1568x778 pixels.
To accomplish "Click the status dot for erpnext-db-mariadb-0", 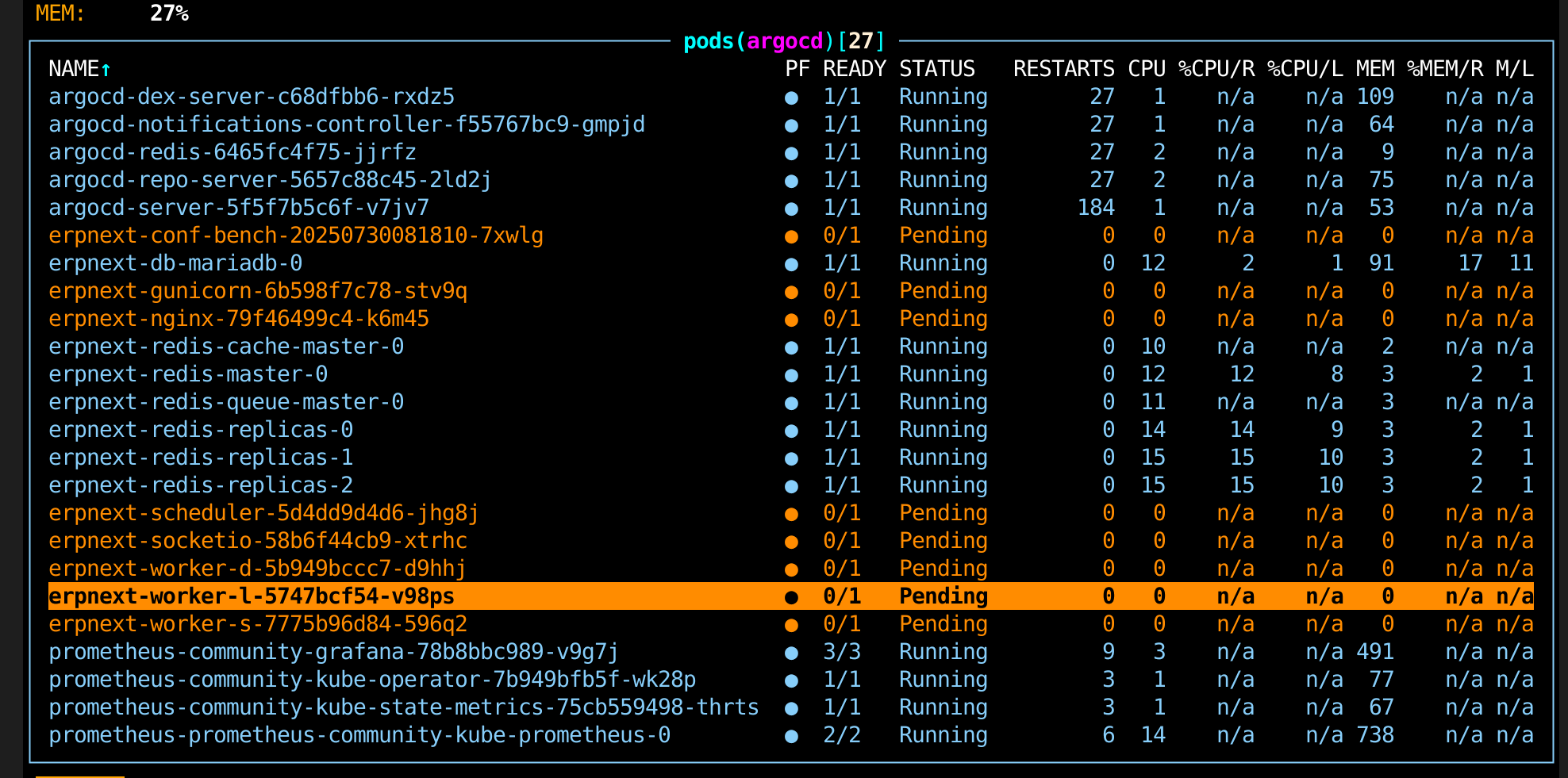I will click(x=791, y=264).
